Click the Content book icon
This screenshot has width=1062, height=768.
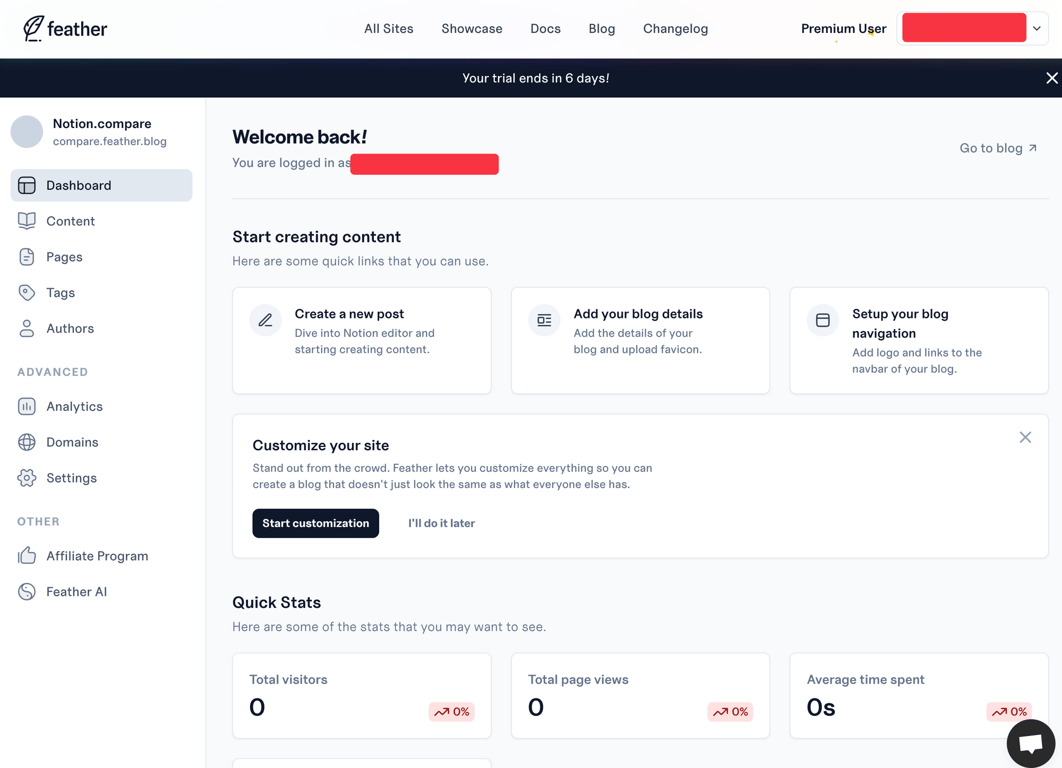click(26, 221)
